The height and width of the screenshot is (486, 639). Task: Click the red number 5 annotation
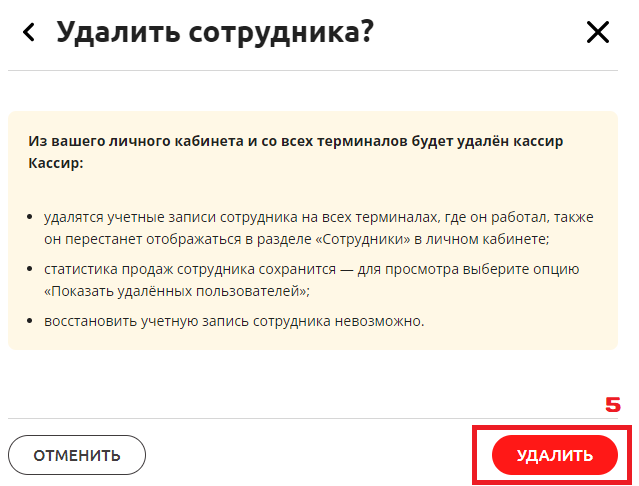pyautogui.click(x=613, y=405)
